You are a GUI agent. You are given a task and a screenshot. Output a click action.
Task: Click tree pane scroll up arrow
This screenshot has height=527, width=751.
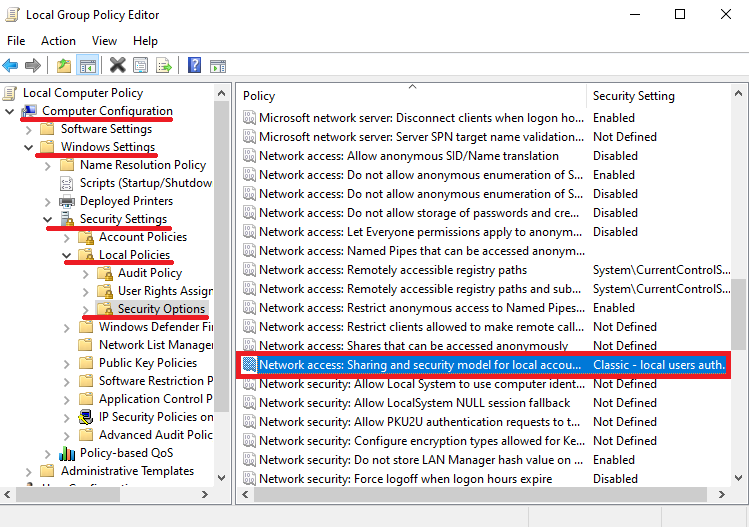(x=221, y=93)
